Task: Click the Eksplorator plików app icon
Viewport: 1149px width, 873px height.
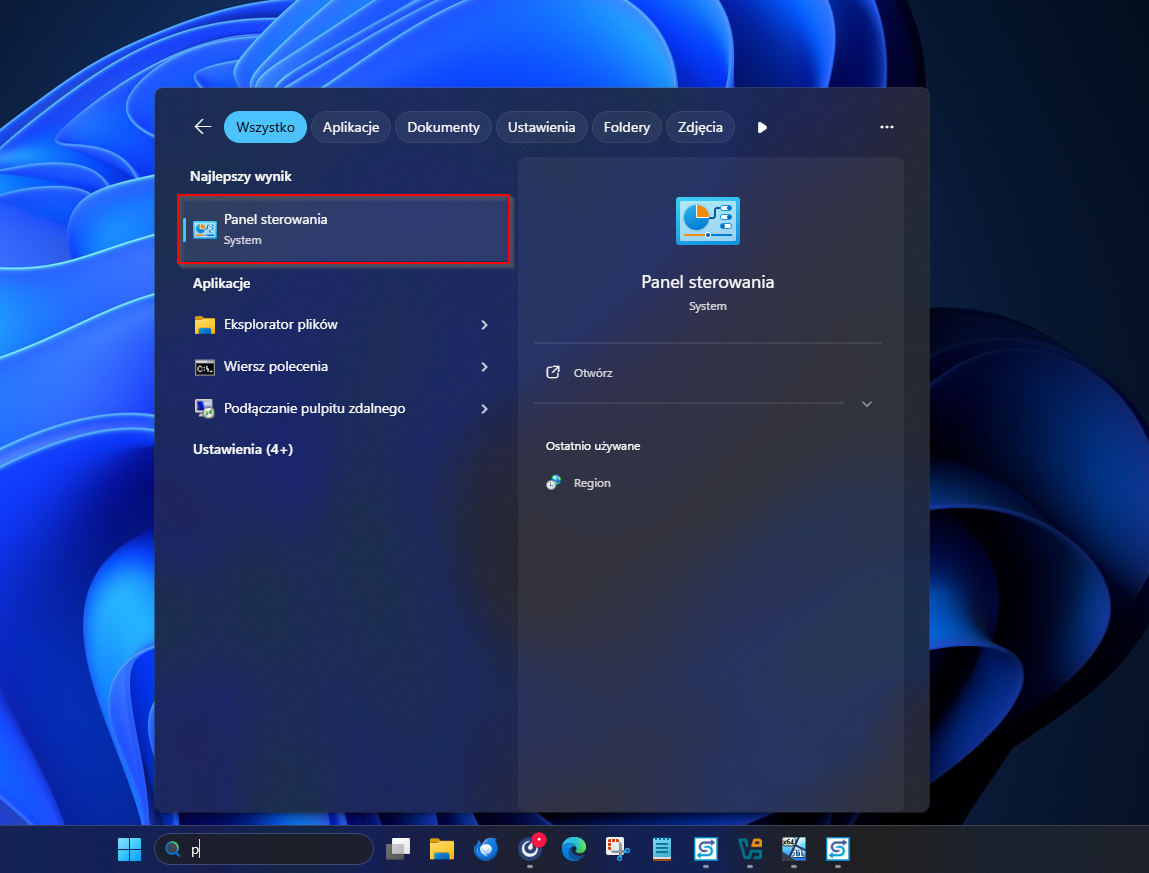Action: point(205,325)
